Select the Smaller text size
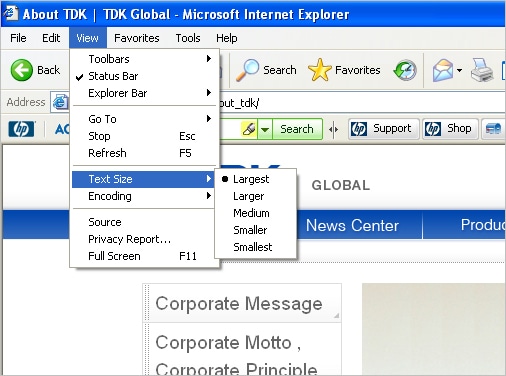 [255, 230]
